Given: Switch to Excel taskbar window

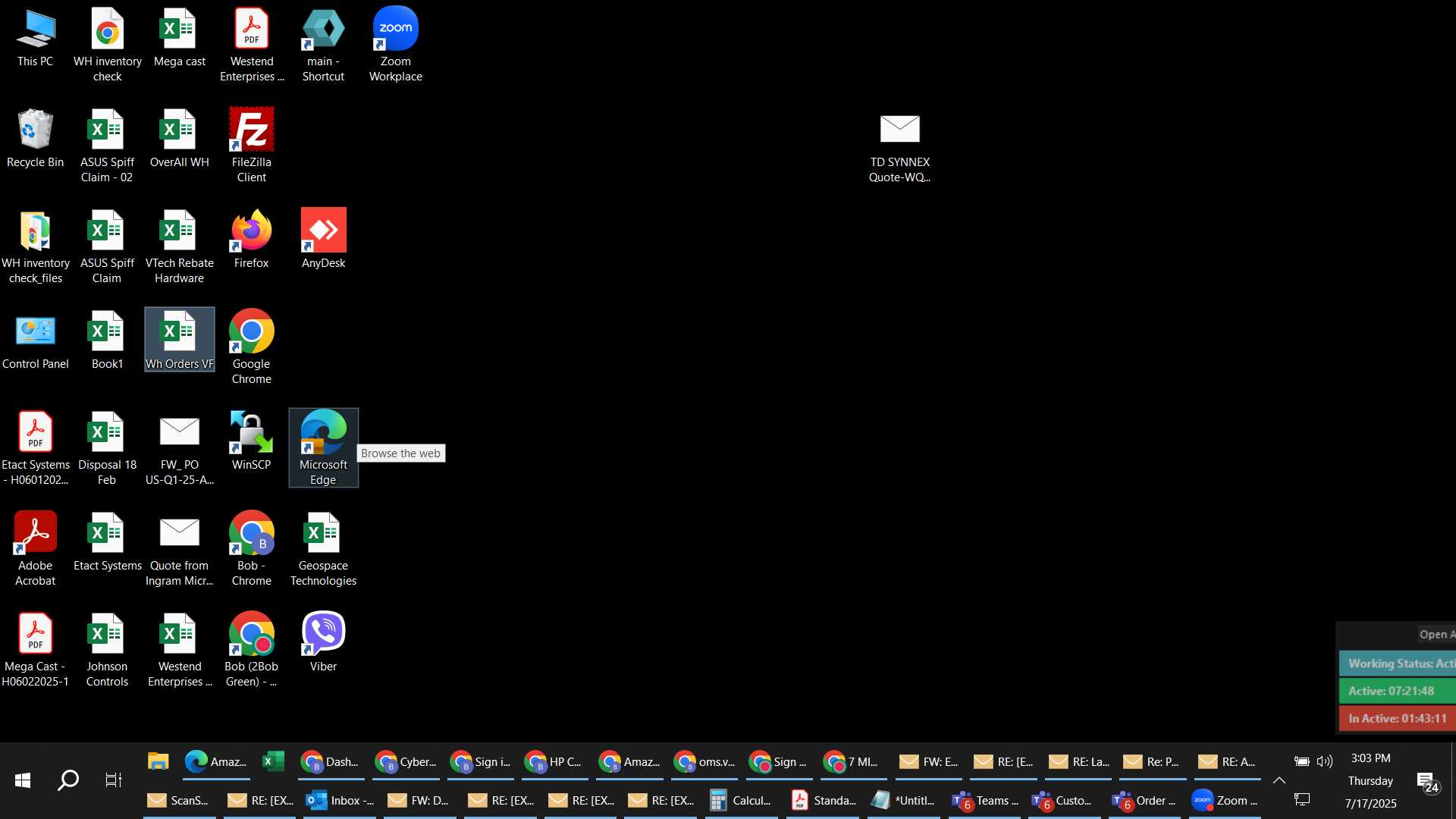Looking at the screenshot, I should click(x=273, y=761).
